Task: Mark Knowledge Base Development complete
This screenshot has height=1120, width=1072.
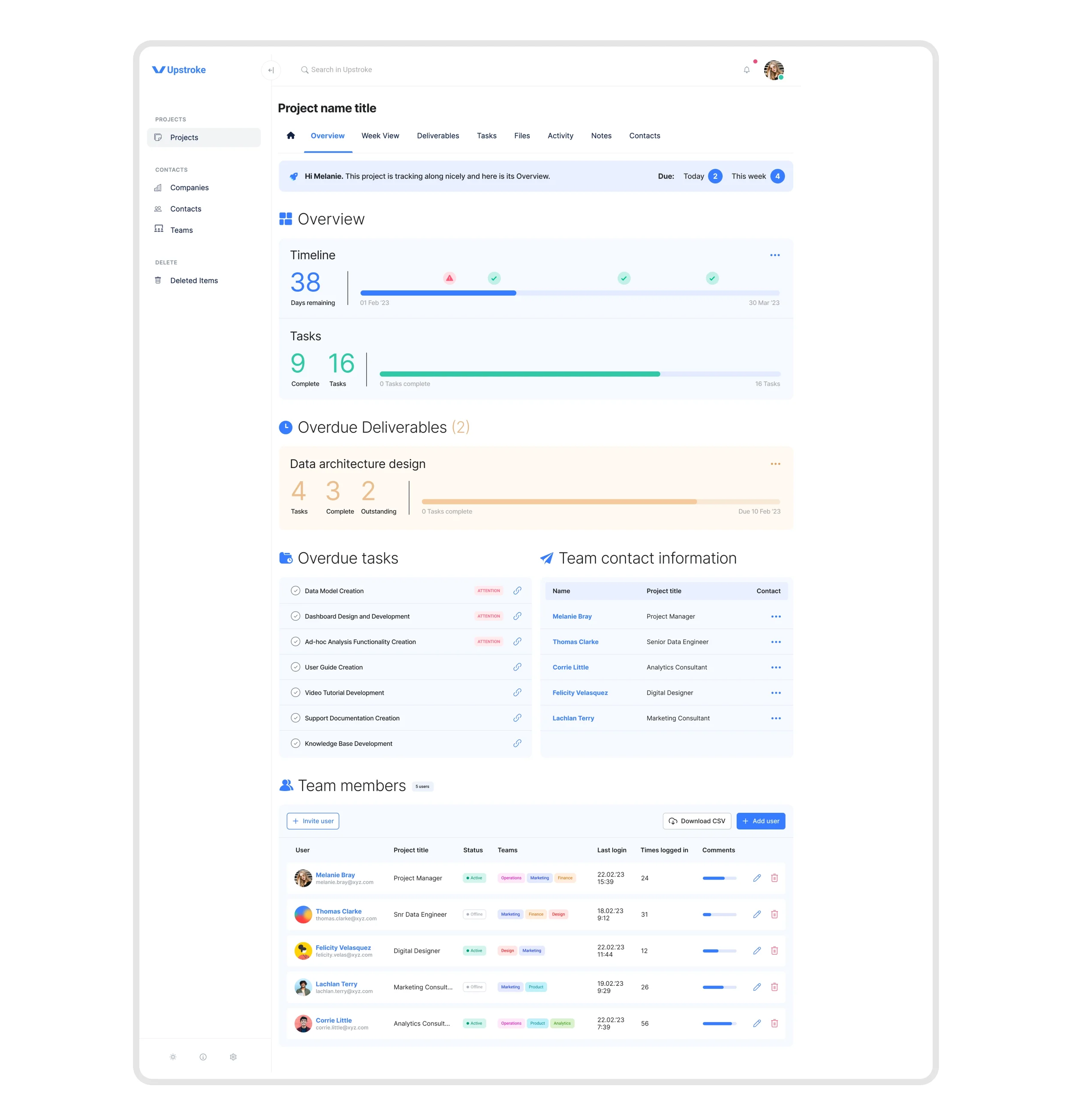Action: tap(295, 743)
